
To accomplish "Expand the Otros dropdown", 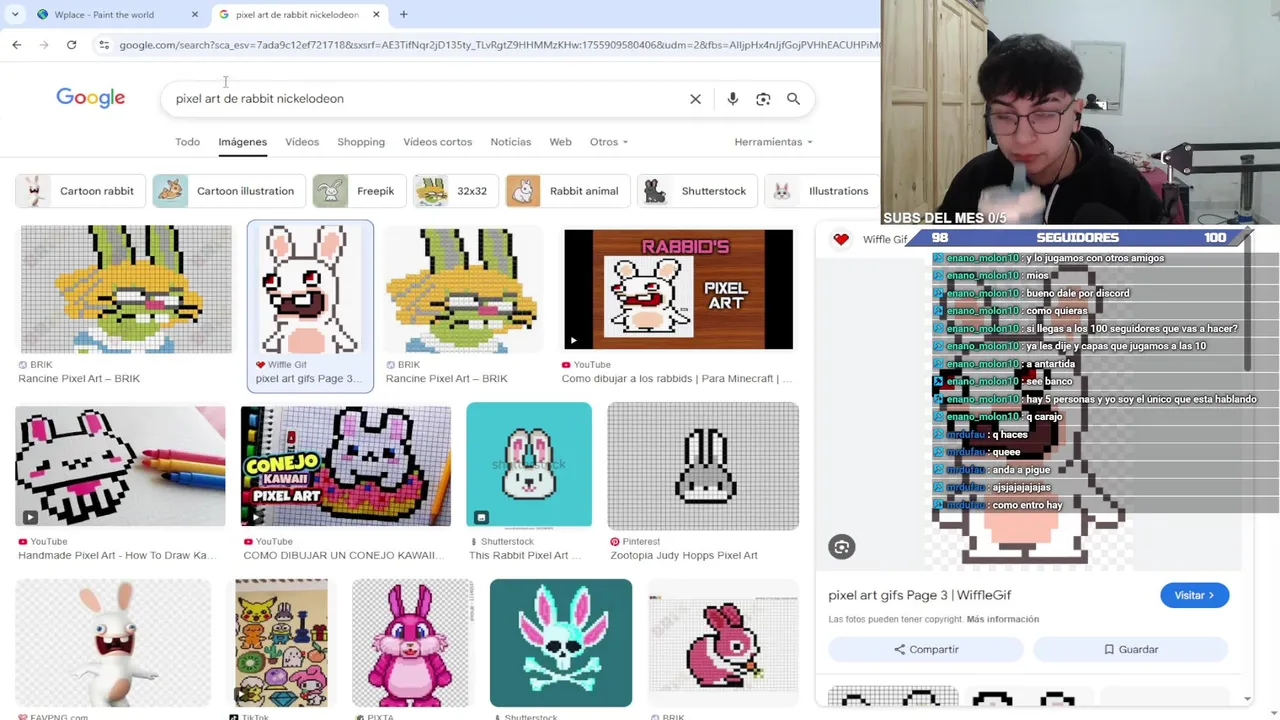I will [x=608, y=142].
